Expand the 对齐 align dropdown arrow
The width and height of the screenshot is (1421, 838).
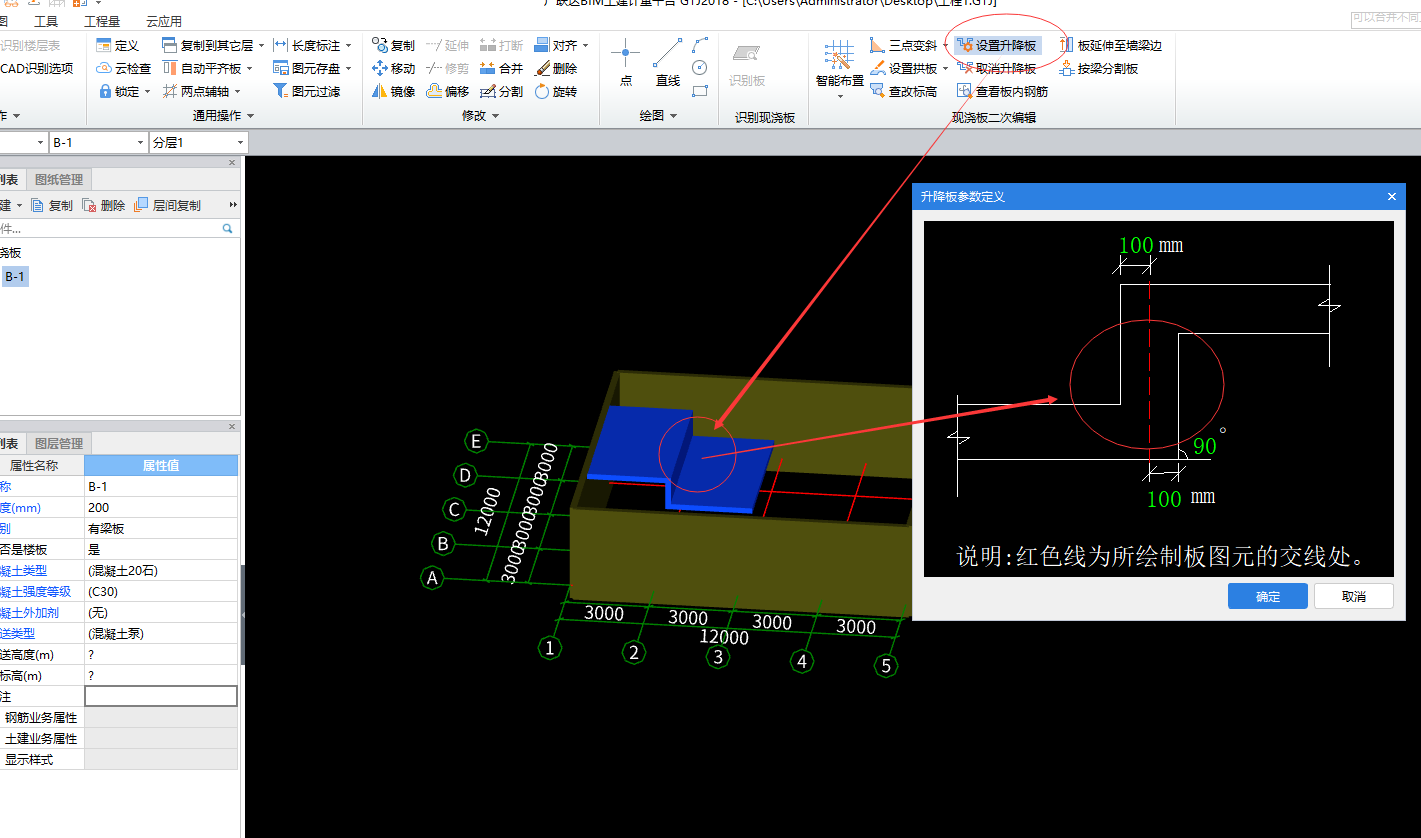(585, 45)
